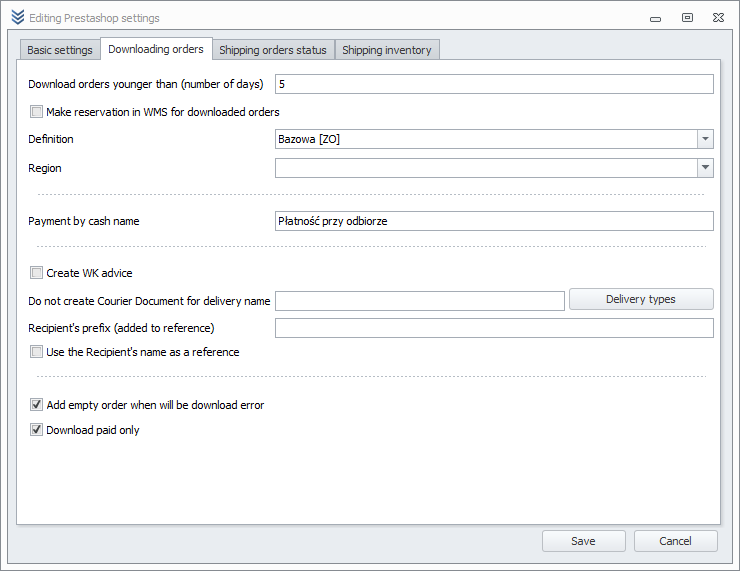Open the Region dropdown arrow
The image size is (740, 571).
705,168
